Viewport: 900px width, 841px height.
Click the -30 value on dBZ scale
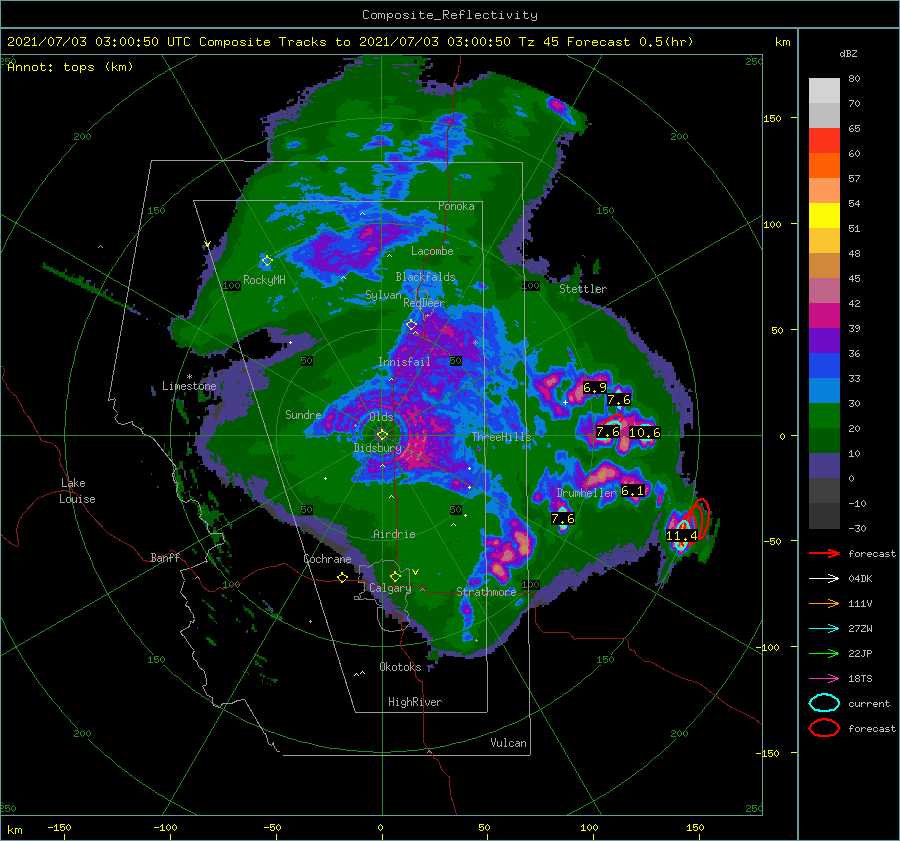pos(857,528)
